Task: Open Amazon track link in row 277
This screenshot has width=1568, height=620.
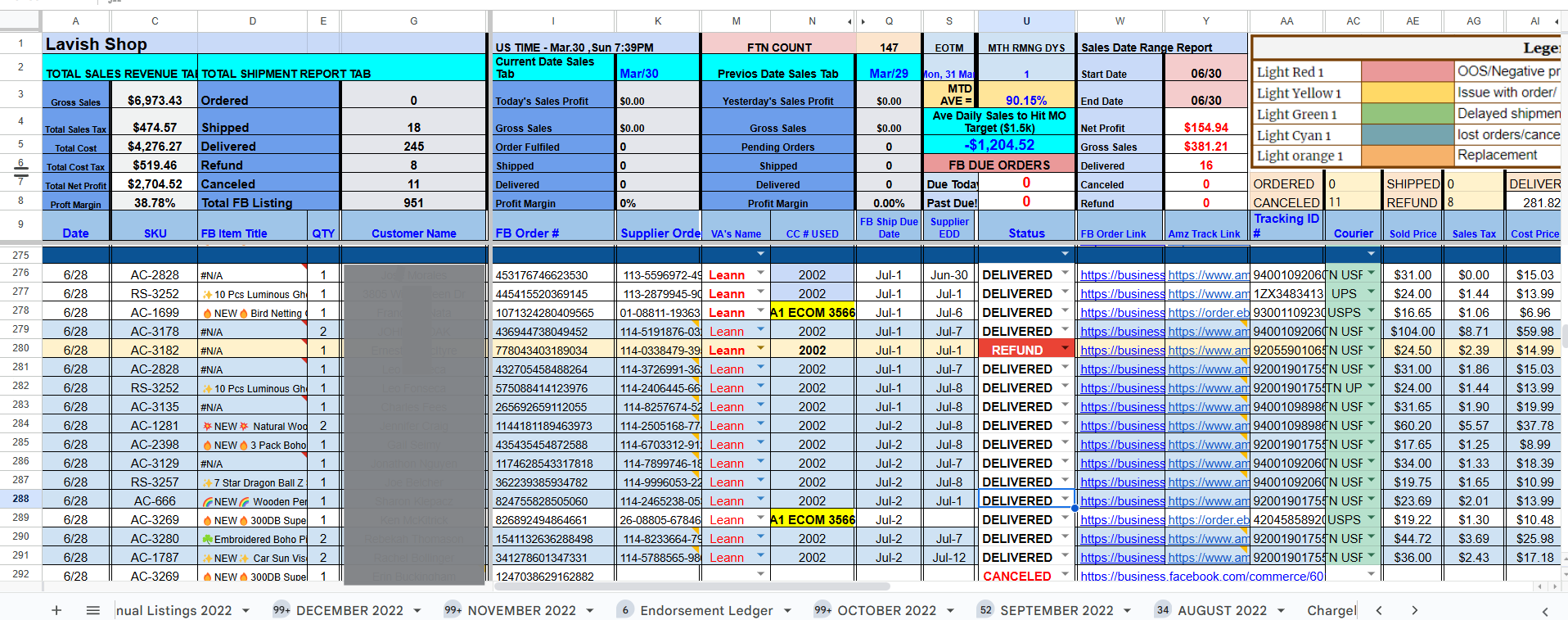Action: (1209, 294)
